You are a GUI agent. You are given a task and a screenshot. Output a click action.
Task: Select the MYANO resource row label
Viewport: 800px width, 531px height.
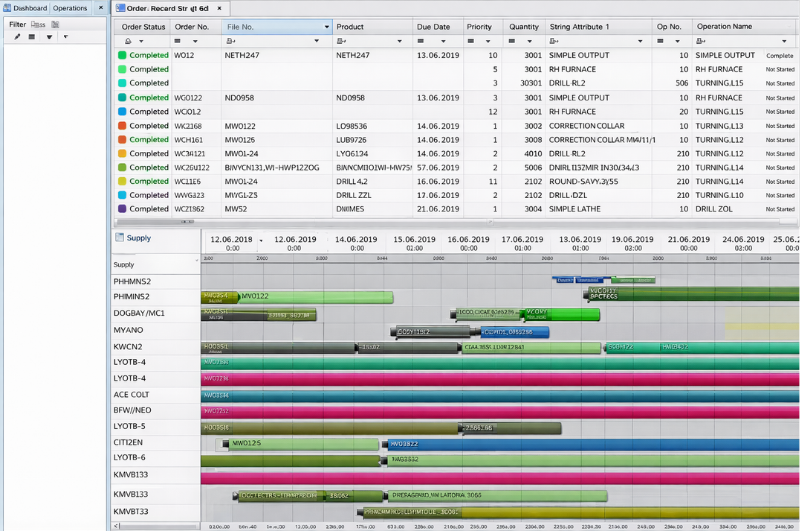128,330
